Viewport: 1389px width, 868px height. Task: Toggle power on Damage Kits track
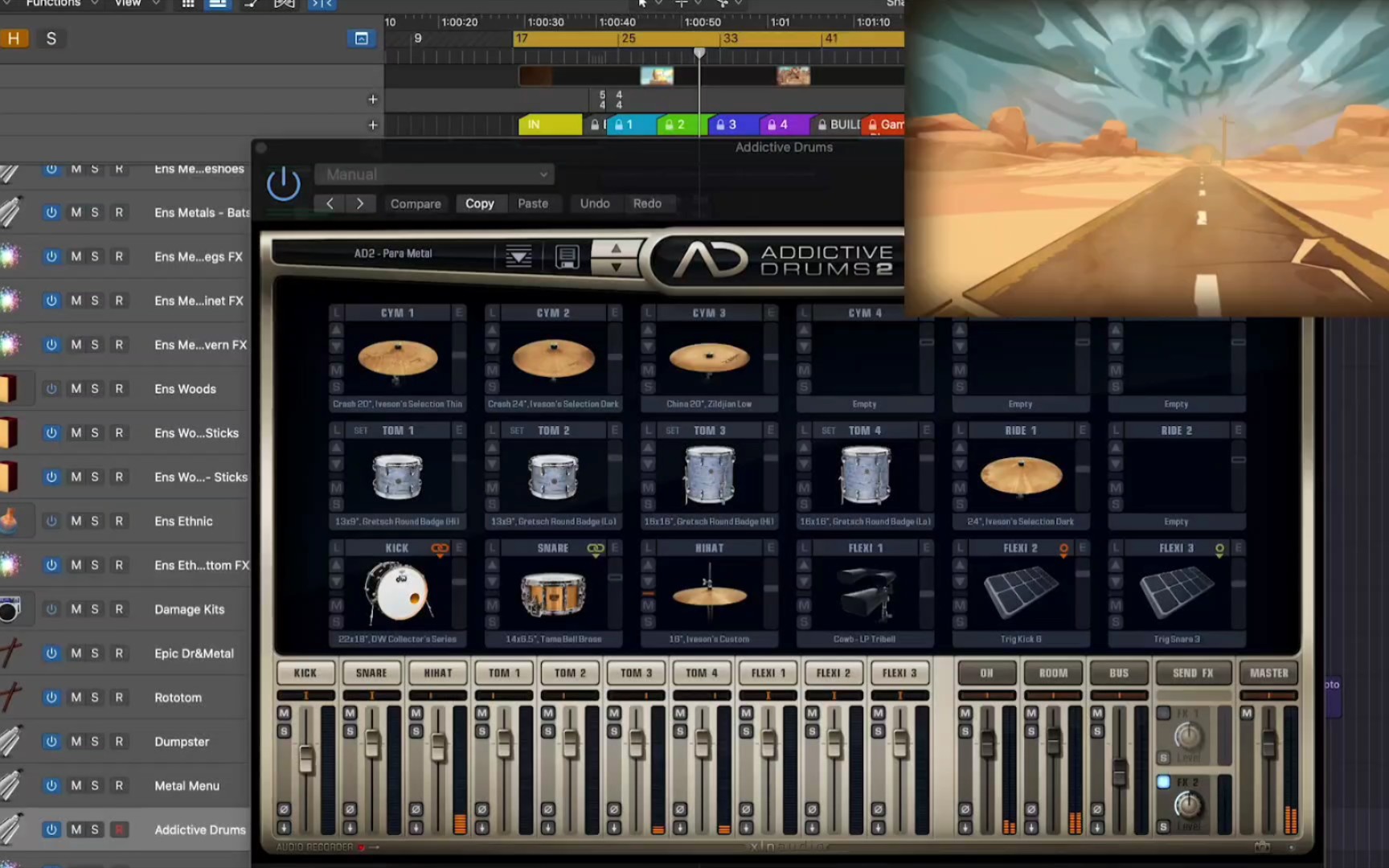[x=51, y=609]
